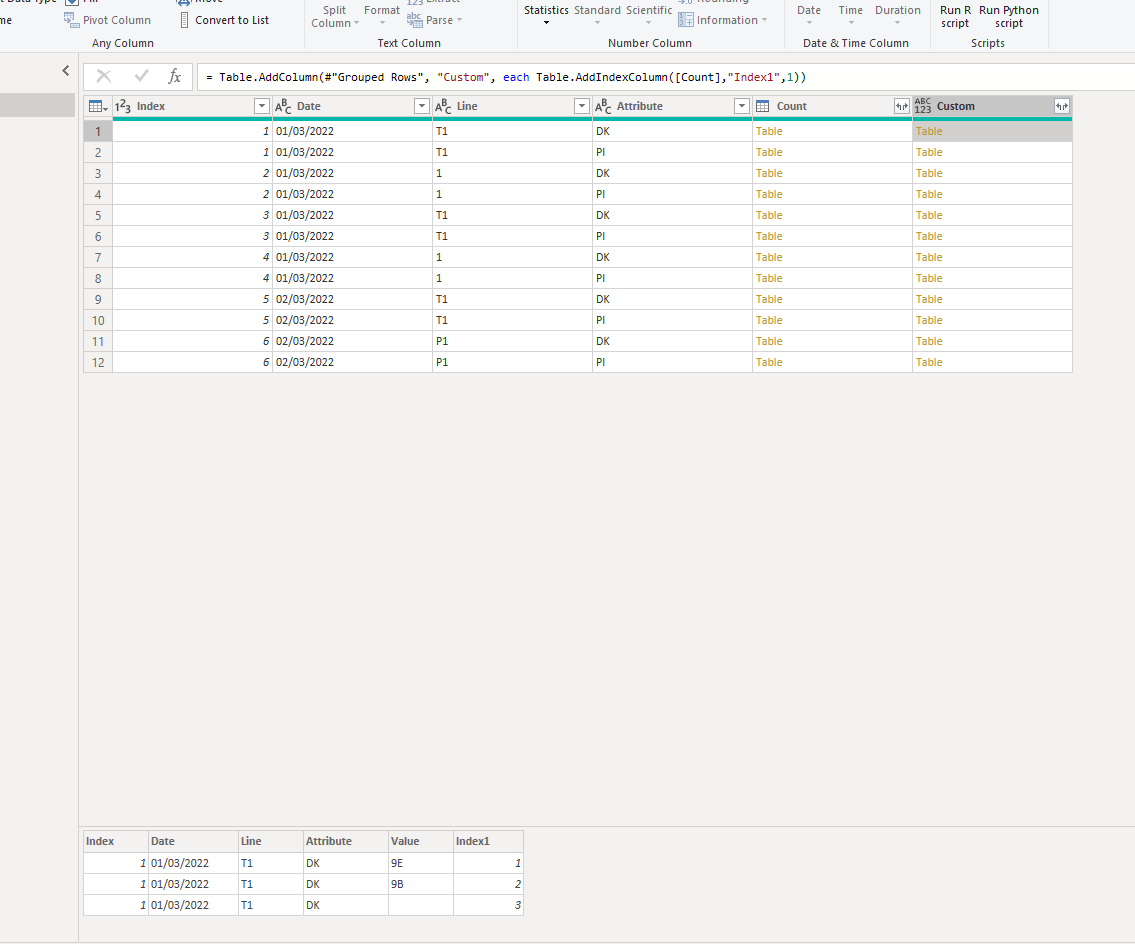Cancel the formula edit with X icon

(x=104, y=77)
